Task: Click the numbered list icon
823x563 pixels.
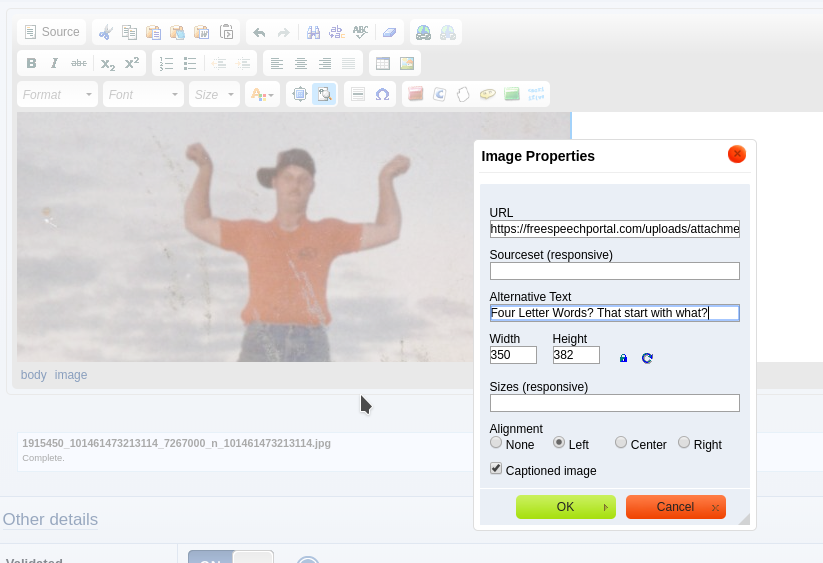Action: tap(166, 63)
